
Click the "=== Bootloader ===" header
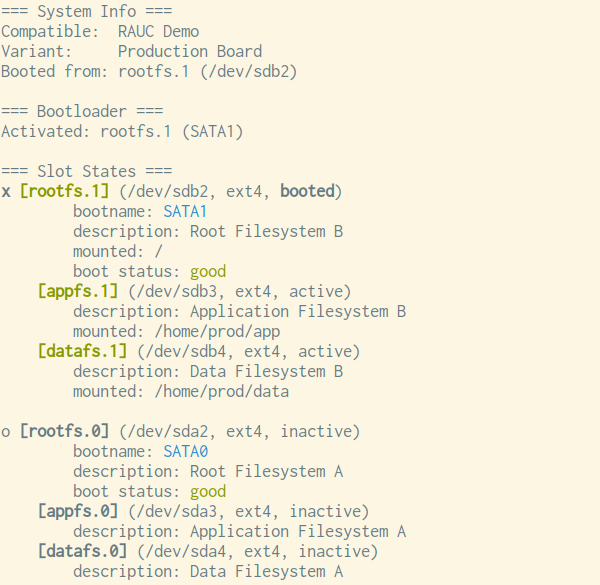click(82, 111)
